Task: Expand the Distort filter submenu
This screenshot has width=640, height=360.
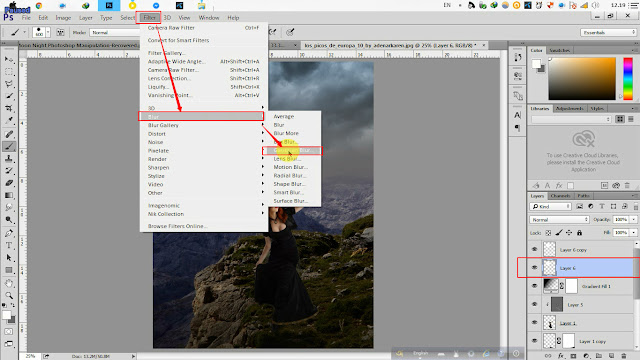Action: coord(204,134)
